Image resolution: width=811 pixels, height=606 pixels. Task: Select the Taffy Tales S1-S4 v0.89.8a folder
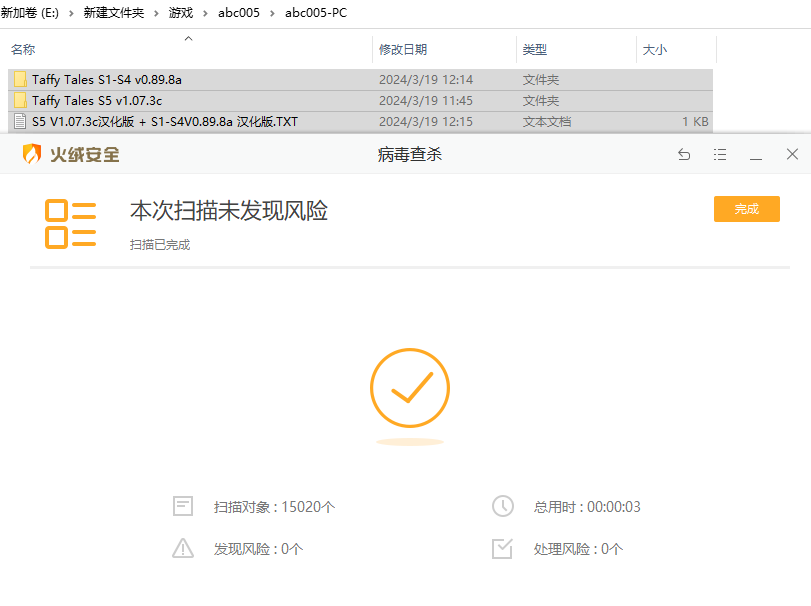tap(106, 79)
